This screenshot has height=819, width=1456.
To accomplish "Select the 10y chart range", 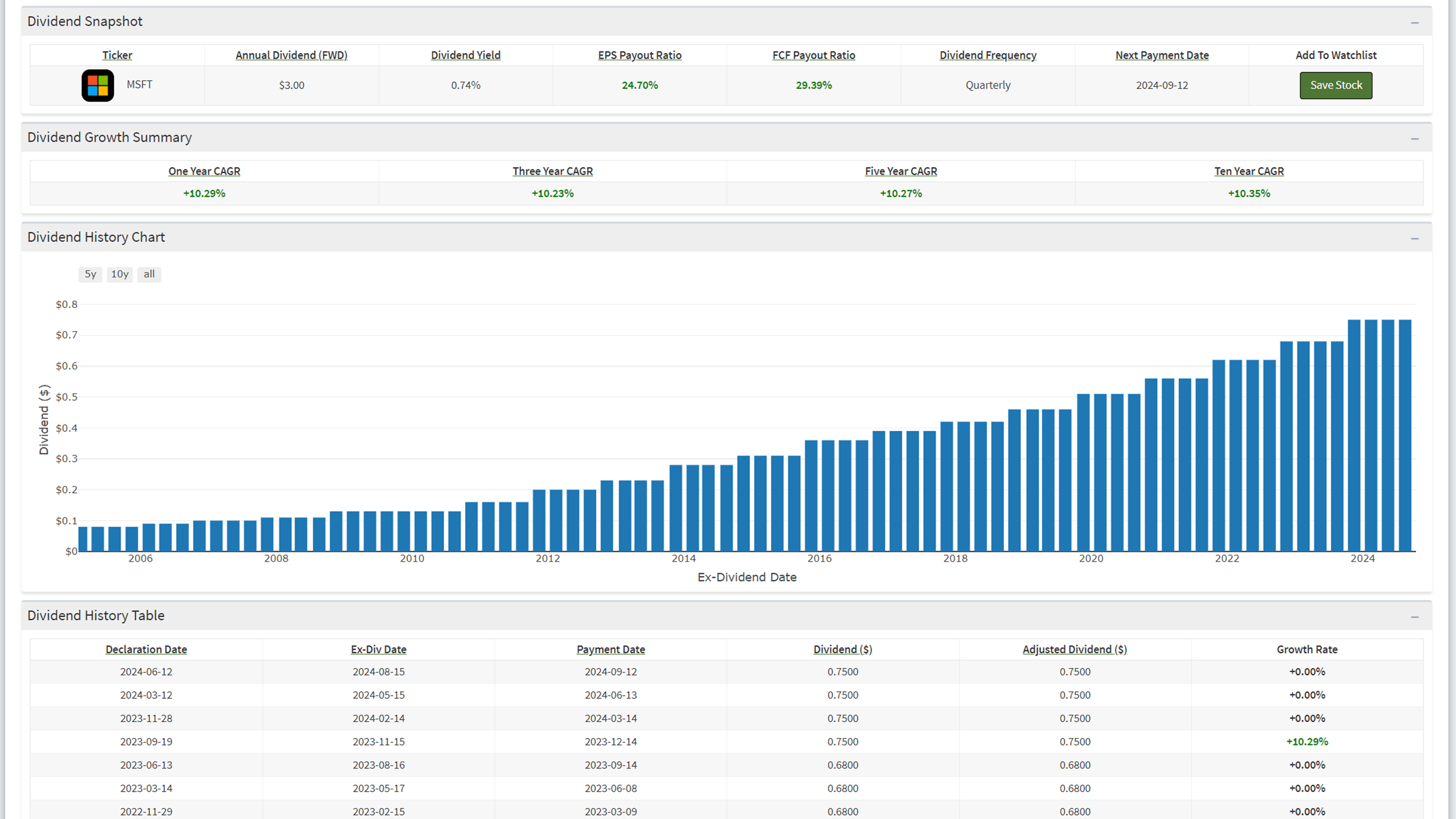I will [x=119, y=274].
